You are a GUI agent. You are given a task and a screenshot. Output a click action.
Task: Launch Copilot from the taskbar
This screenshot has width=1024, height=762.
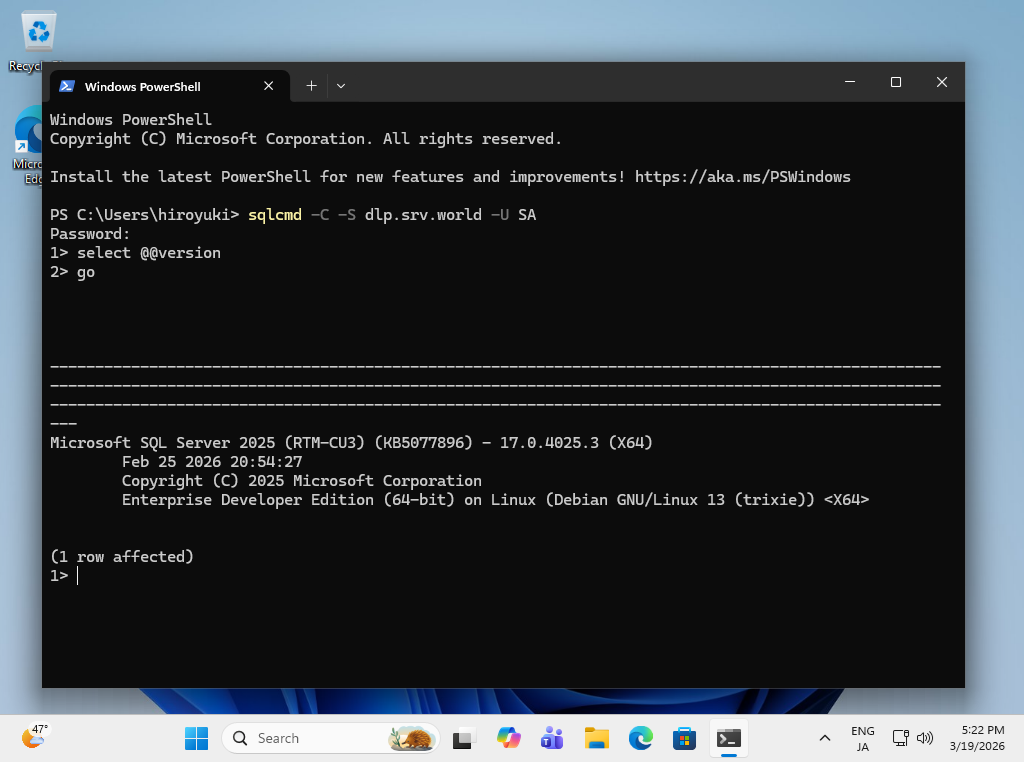pyautogui.click(x=508, y=738)
